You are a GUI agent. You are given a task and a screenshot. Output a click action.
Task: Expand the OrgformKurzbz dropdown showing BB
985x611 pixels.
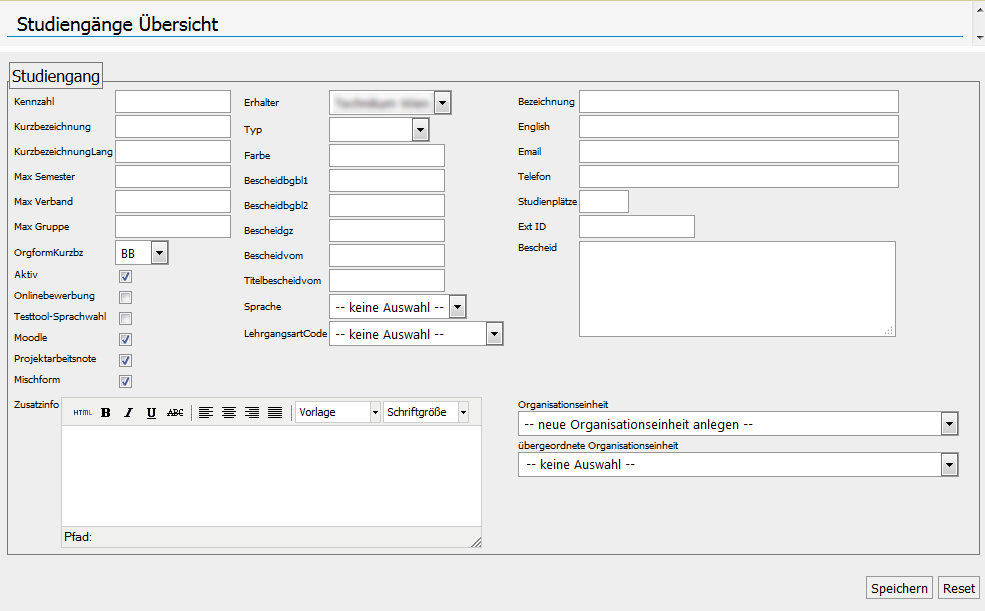pyautogui.click(x=159, y=253)
